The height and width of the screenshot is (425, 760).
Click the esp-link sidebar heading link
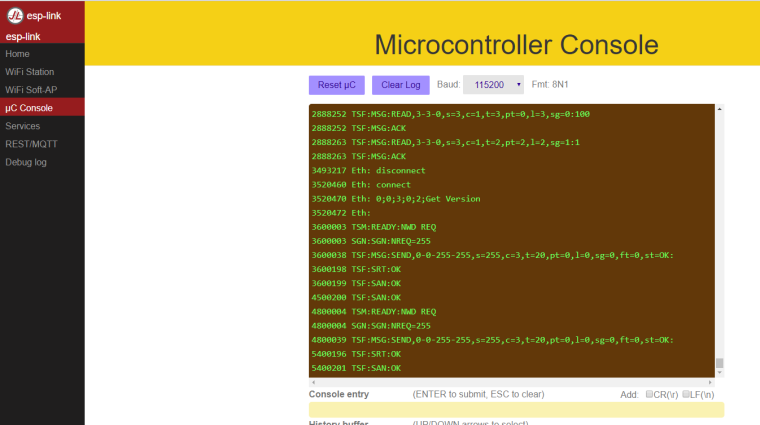[23, 37]
